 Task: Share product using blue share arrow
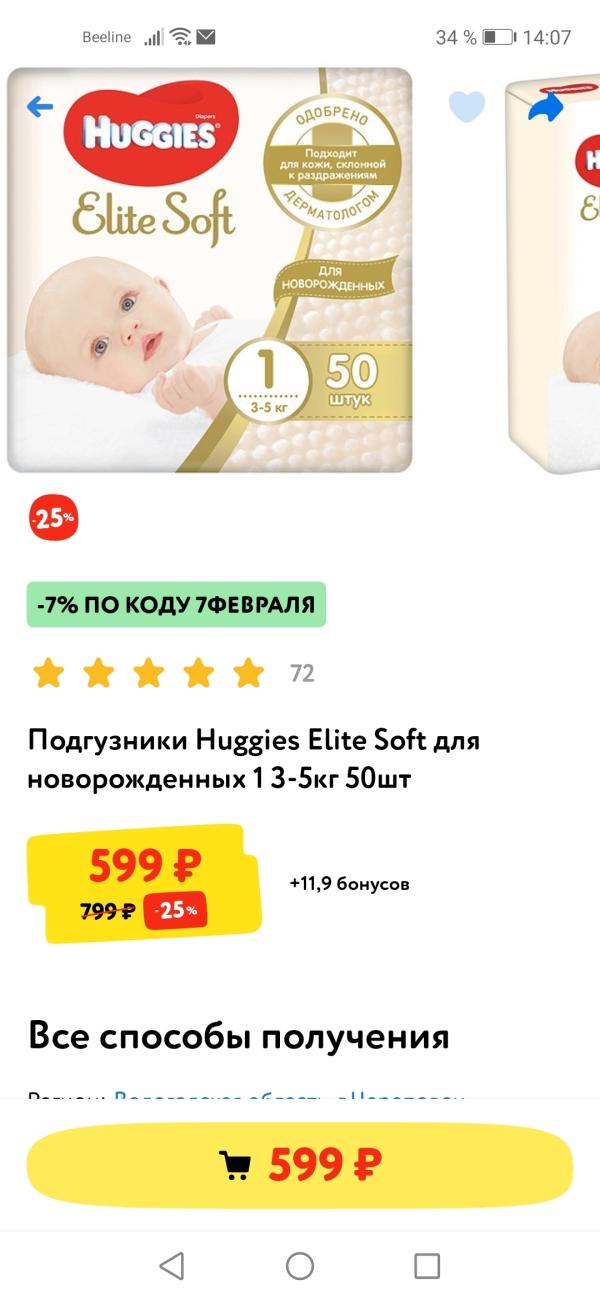(545, 107)
